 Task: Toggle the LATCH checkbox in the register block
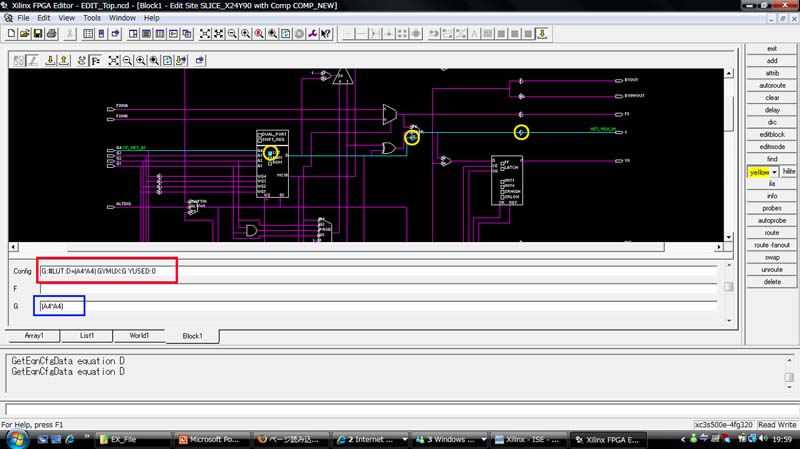503,168
